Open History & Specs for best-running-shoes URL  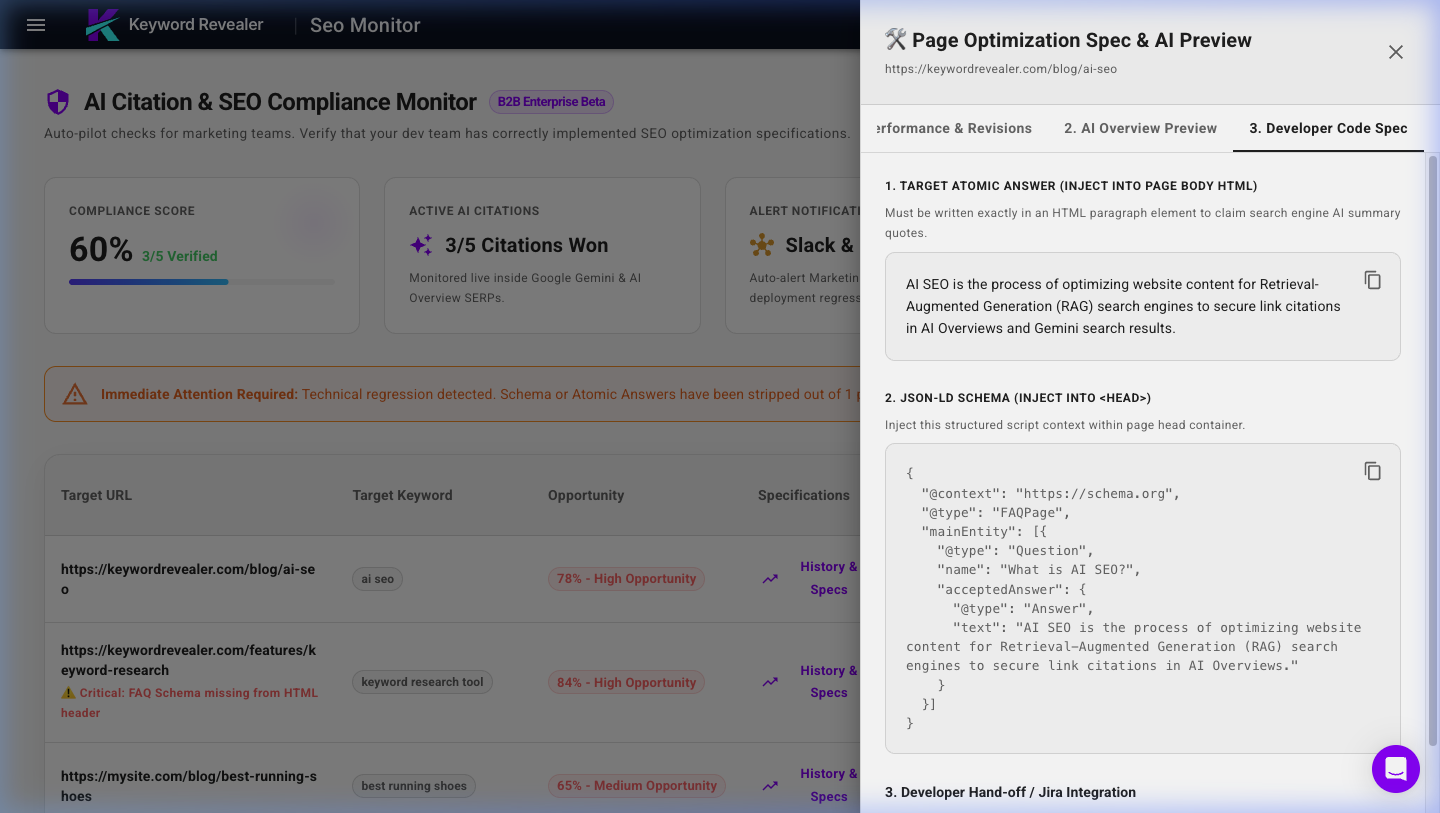pos(828,785)
